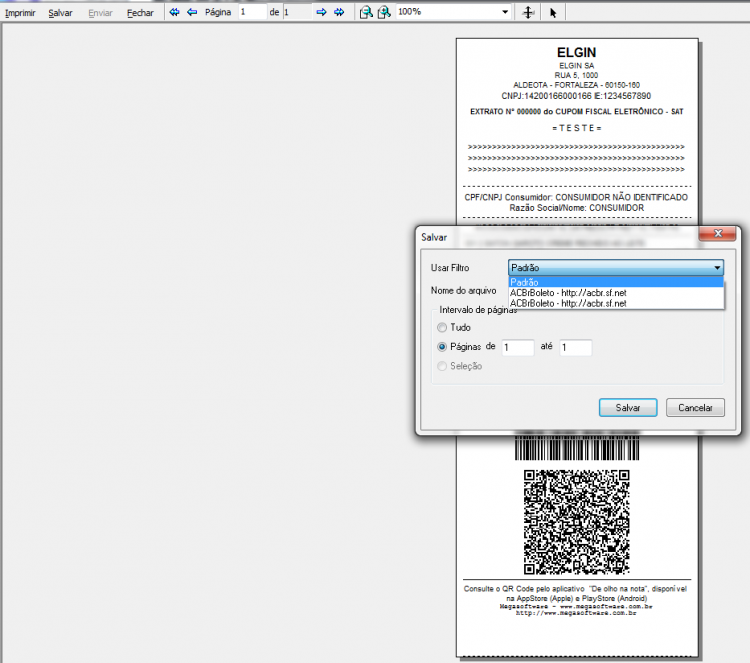Screen dimensions: 750x663
Task: Select the Tudo radio button
Action: coord(442,327)
